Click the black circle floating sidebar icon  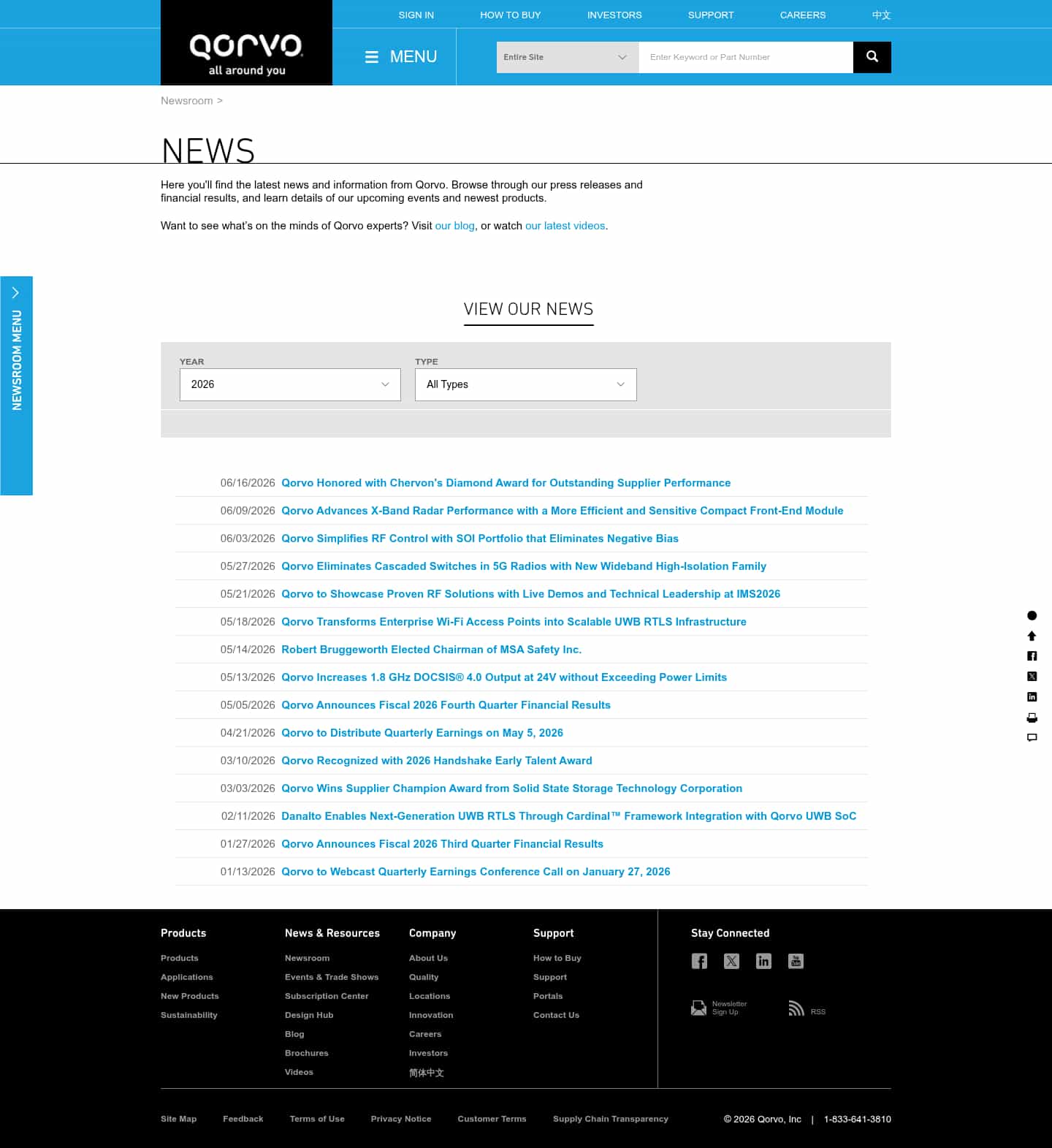[x=1032, y=615]
